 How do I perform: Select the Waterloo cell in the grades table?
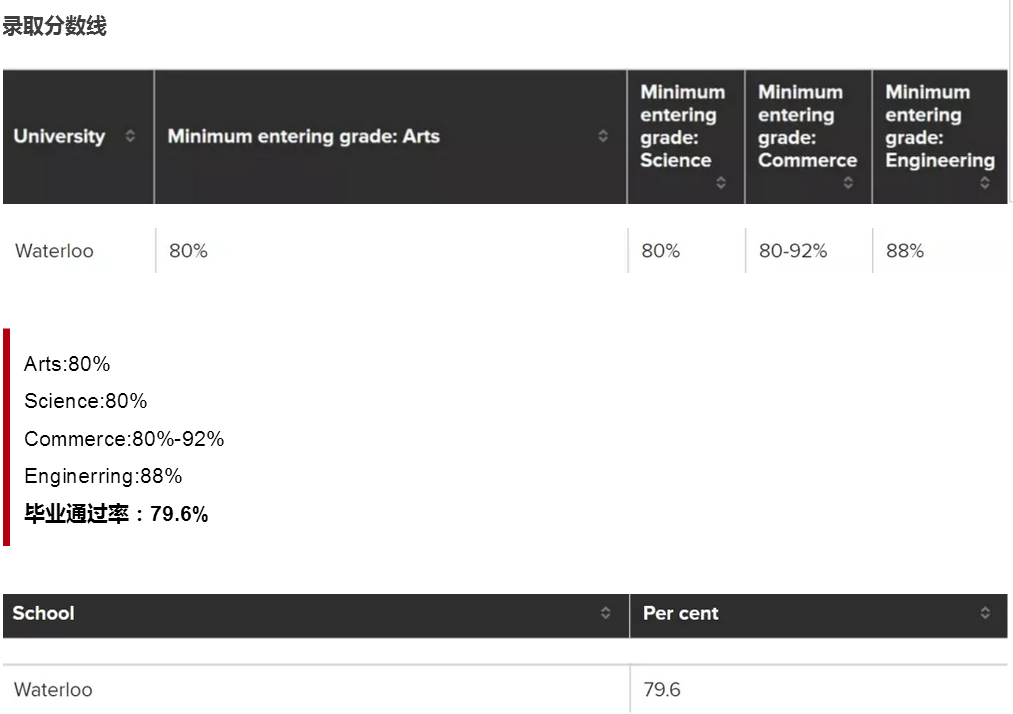pyautogui.click(x=54, y=251)
